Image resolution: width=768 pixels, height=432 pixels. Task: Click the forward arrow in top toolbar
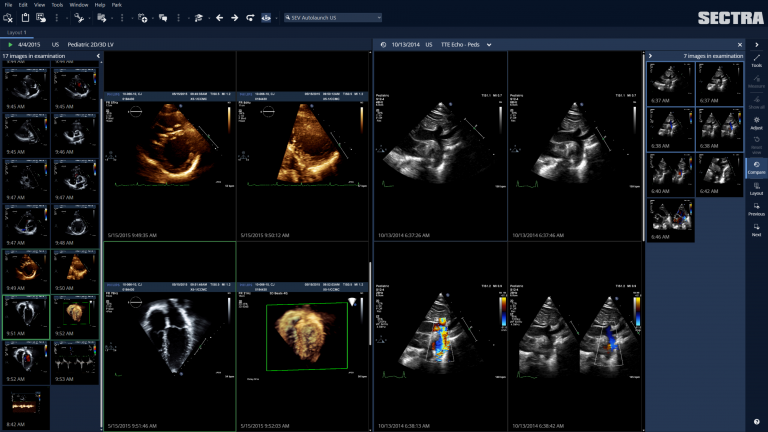234,18
